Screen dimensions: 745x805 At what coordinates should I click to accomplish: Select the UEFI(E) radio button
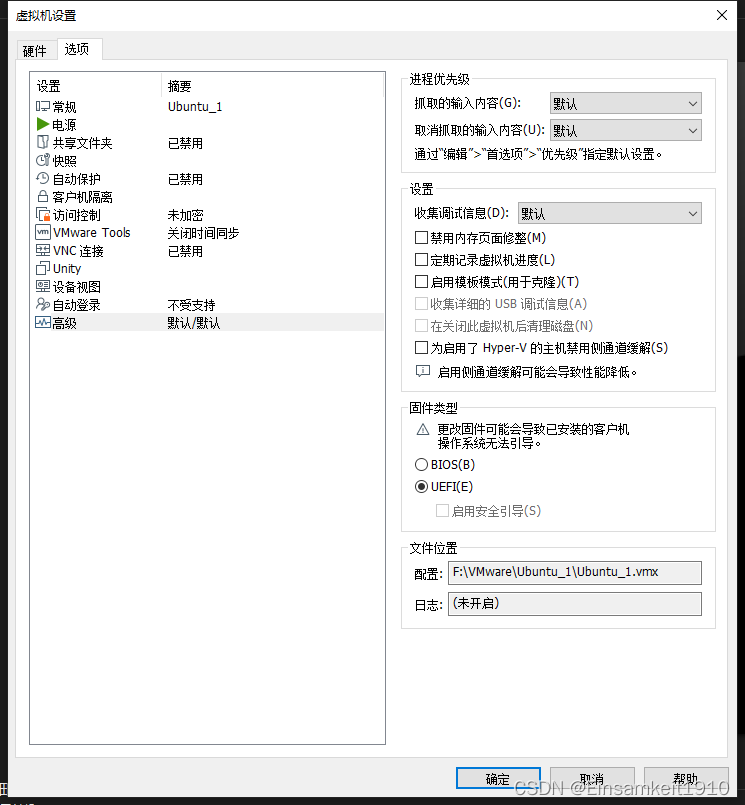[x=421, y=487]
